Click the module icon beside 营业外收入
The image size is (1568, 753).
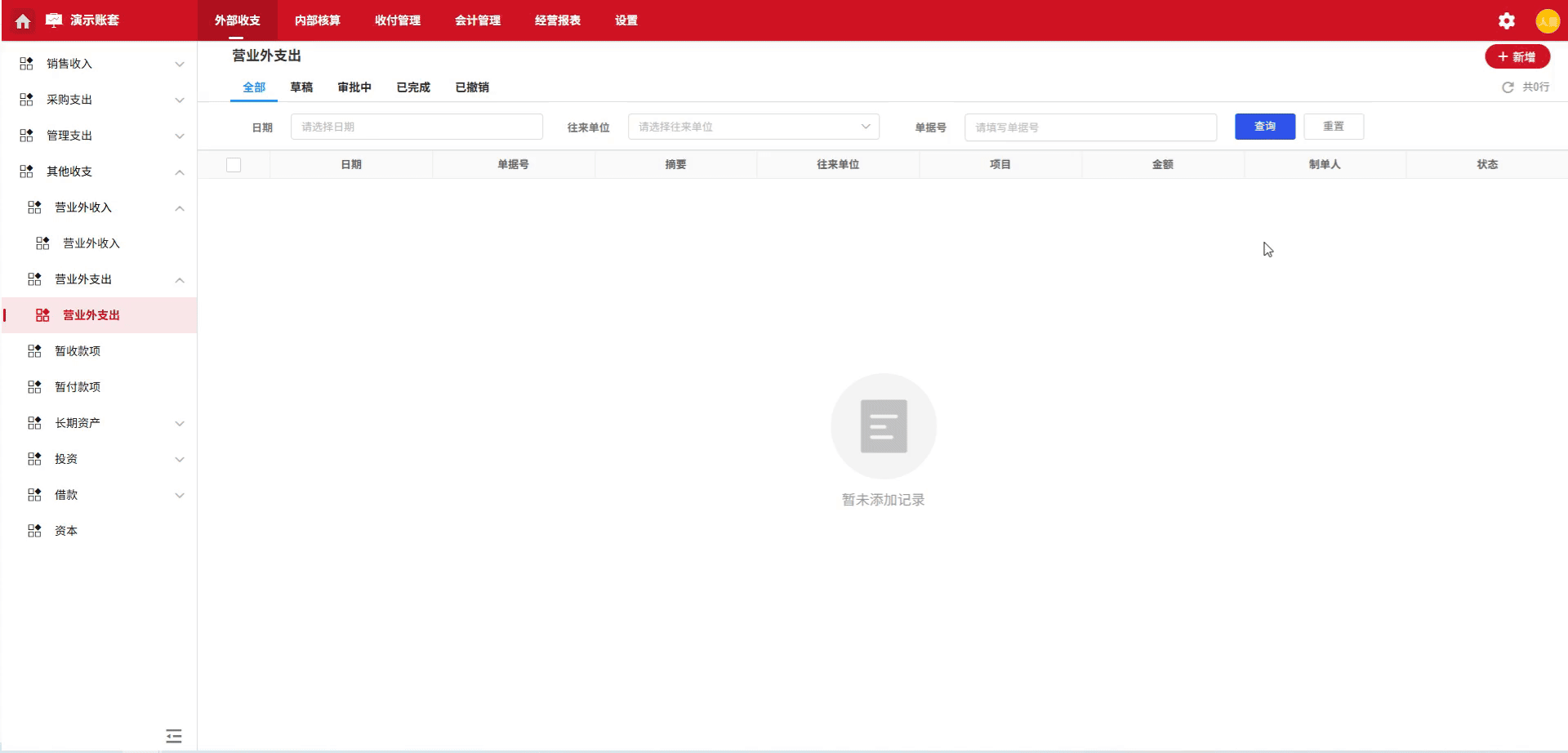pyautogui.click(x=33, y=207)
